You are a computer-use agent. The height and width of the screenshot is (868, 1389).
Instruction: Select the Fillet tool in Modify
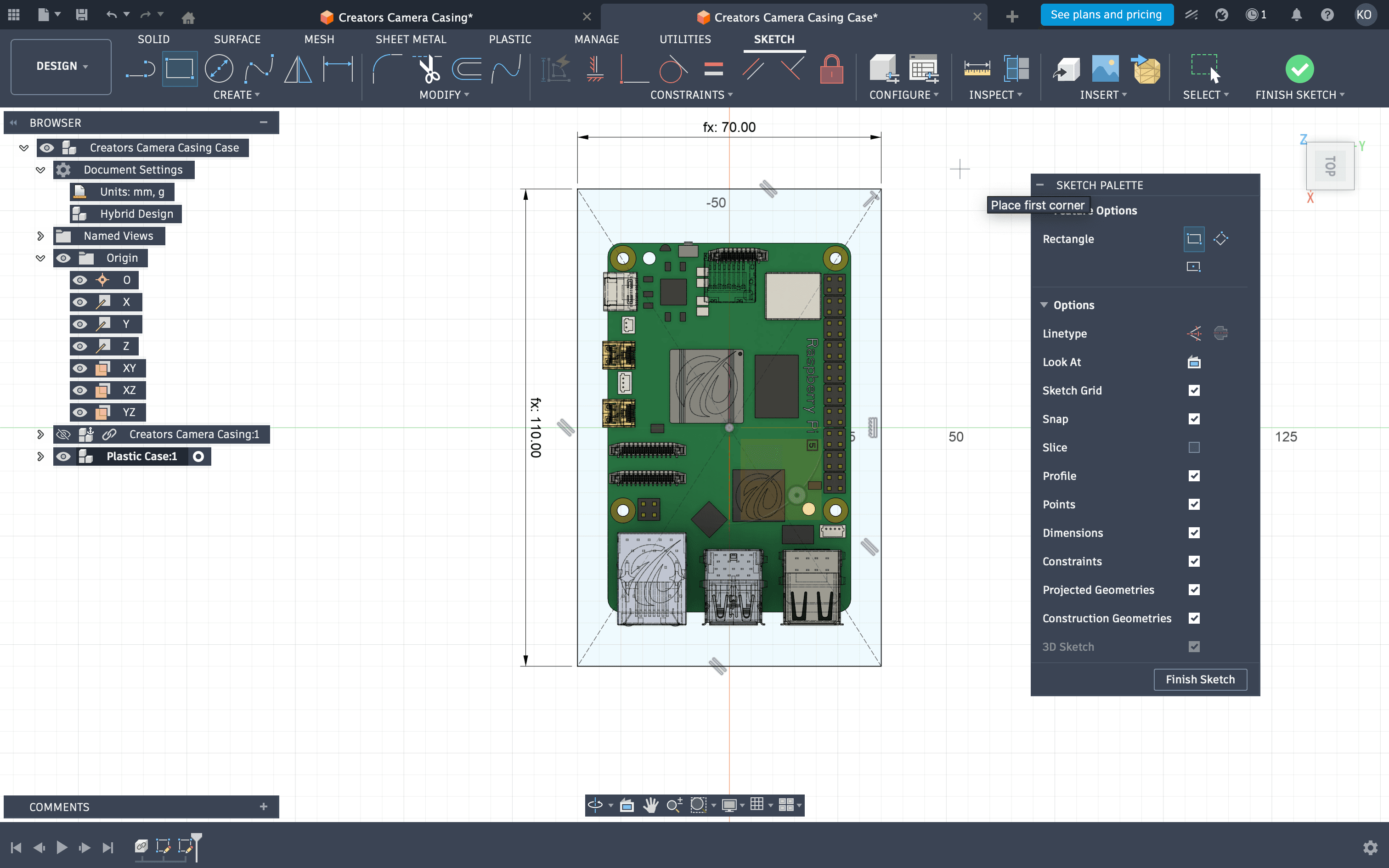click(x=387, y=69)
